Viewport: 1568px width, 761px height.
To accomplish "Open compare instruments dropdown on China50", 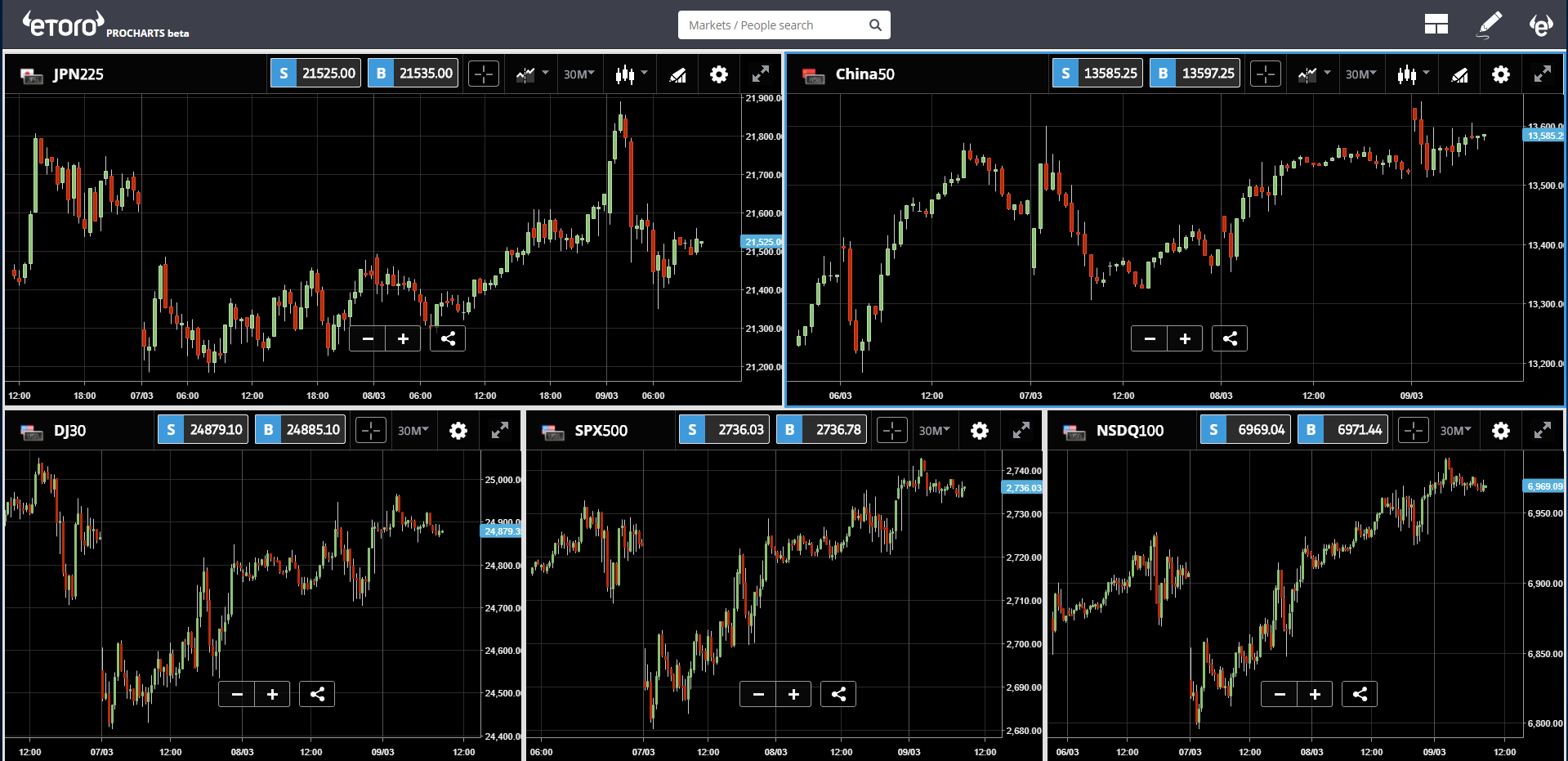I will pos(1314,74).
